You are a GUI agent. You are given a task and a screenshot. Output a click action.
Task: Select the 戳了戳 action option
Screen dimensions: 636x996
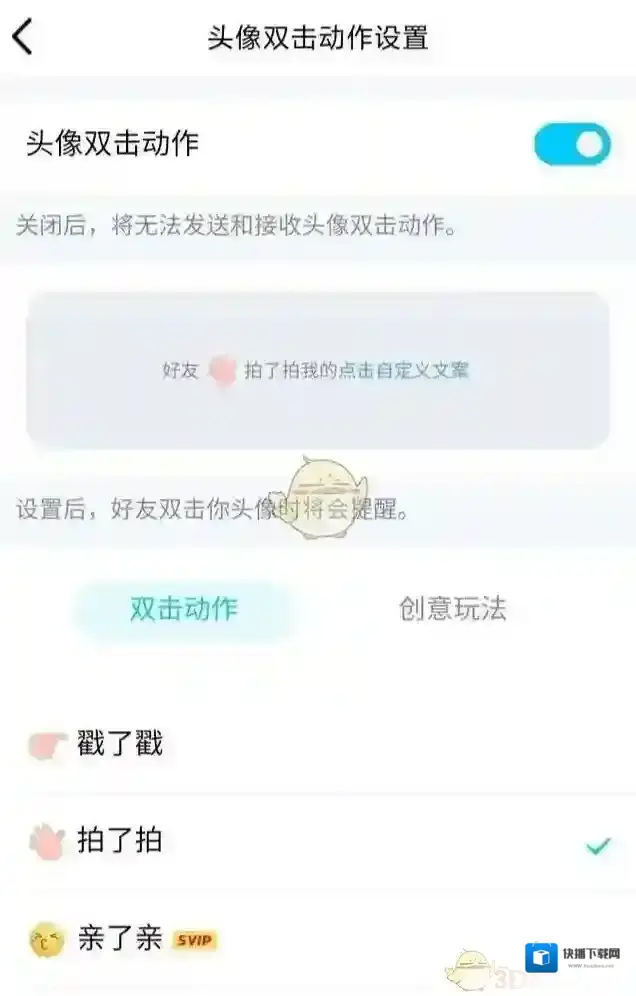318,744
